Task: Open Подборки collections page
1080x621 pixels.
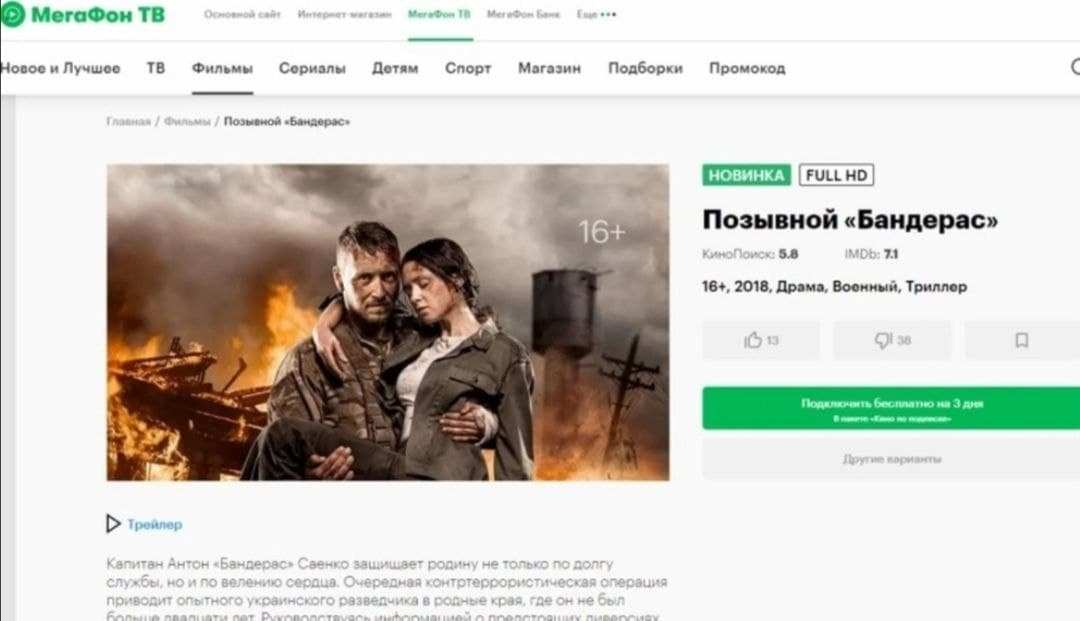Action: 645,68
